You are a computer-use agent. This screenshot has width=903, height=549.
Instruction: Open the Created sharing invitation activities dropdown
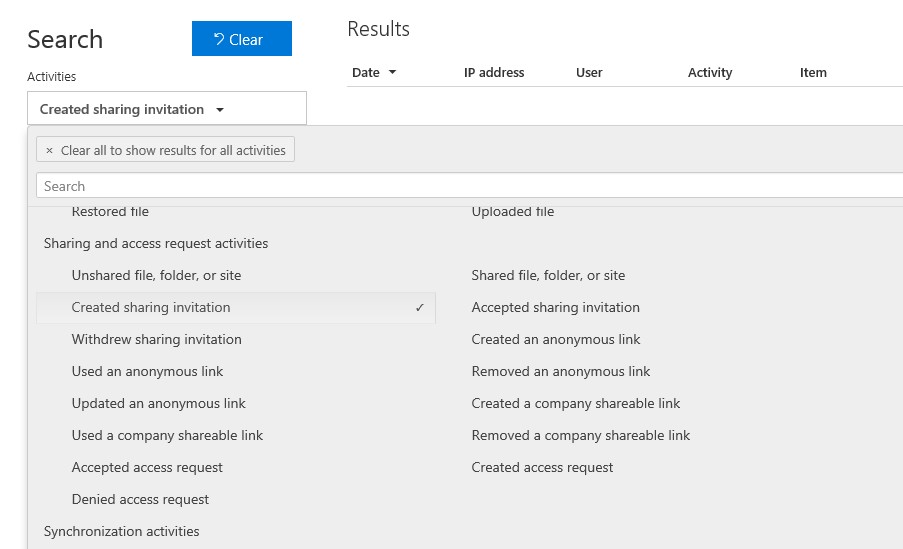(166, 108)
